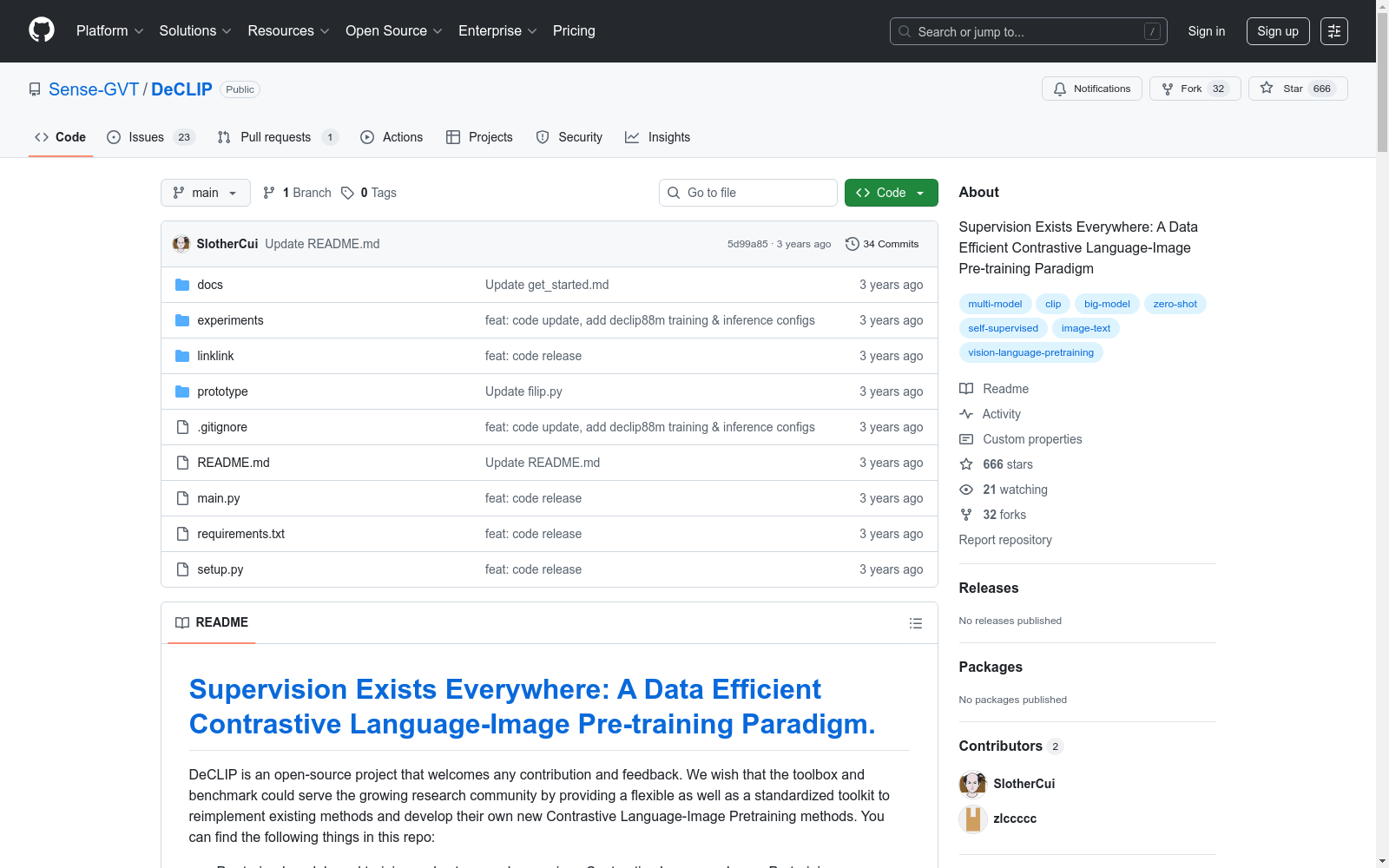Click SlotherCui avatar in commit header

click(x=181, y=244)
